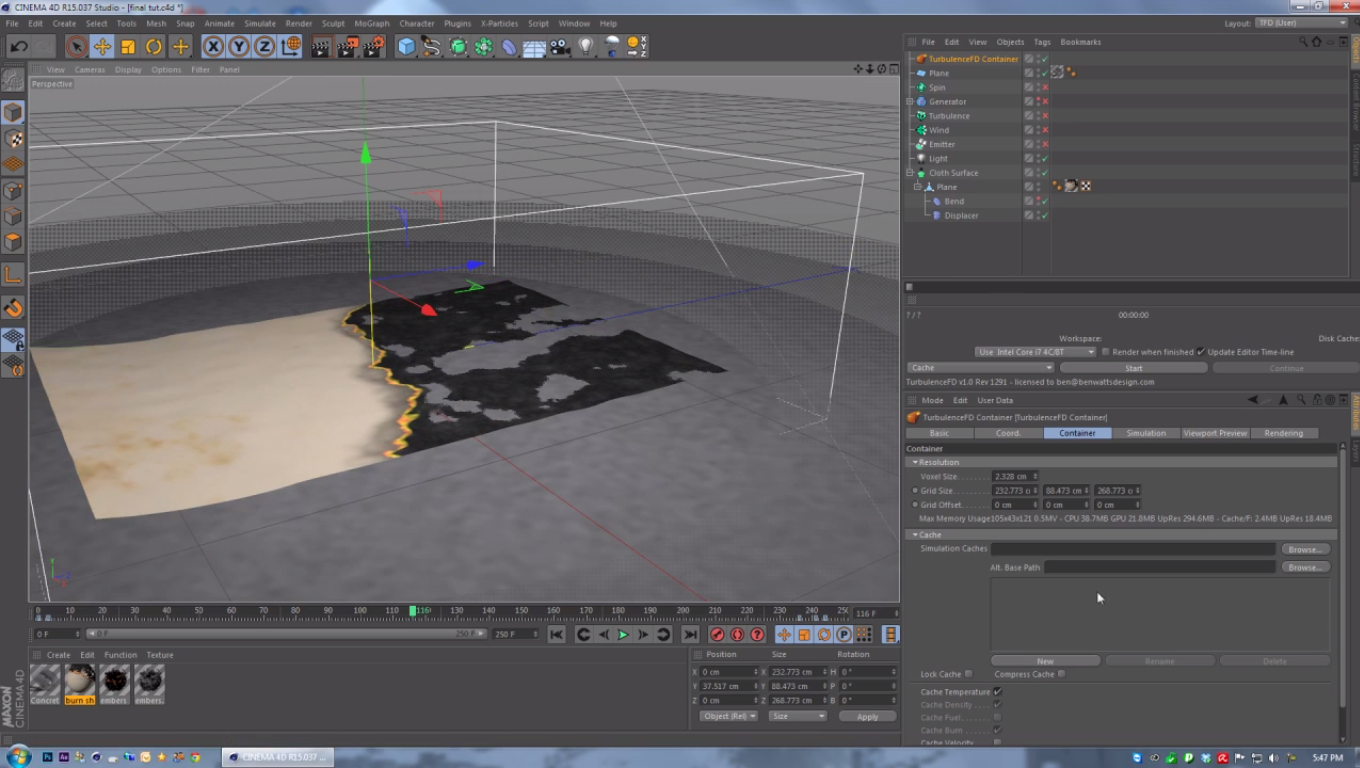Enable the Lock Cache checkbox

click(x=968, y=674)
